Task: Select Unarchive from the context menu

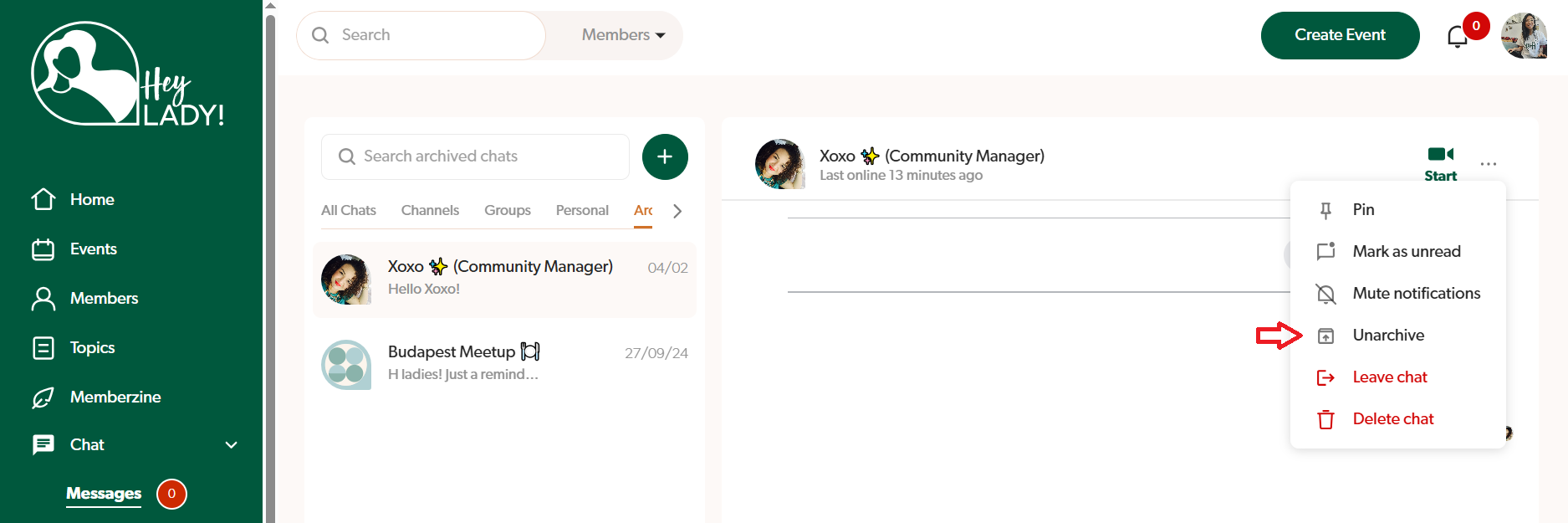Action: [1388, 336]
